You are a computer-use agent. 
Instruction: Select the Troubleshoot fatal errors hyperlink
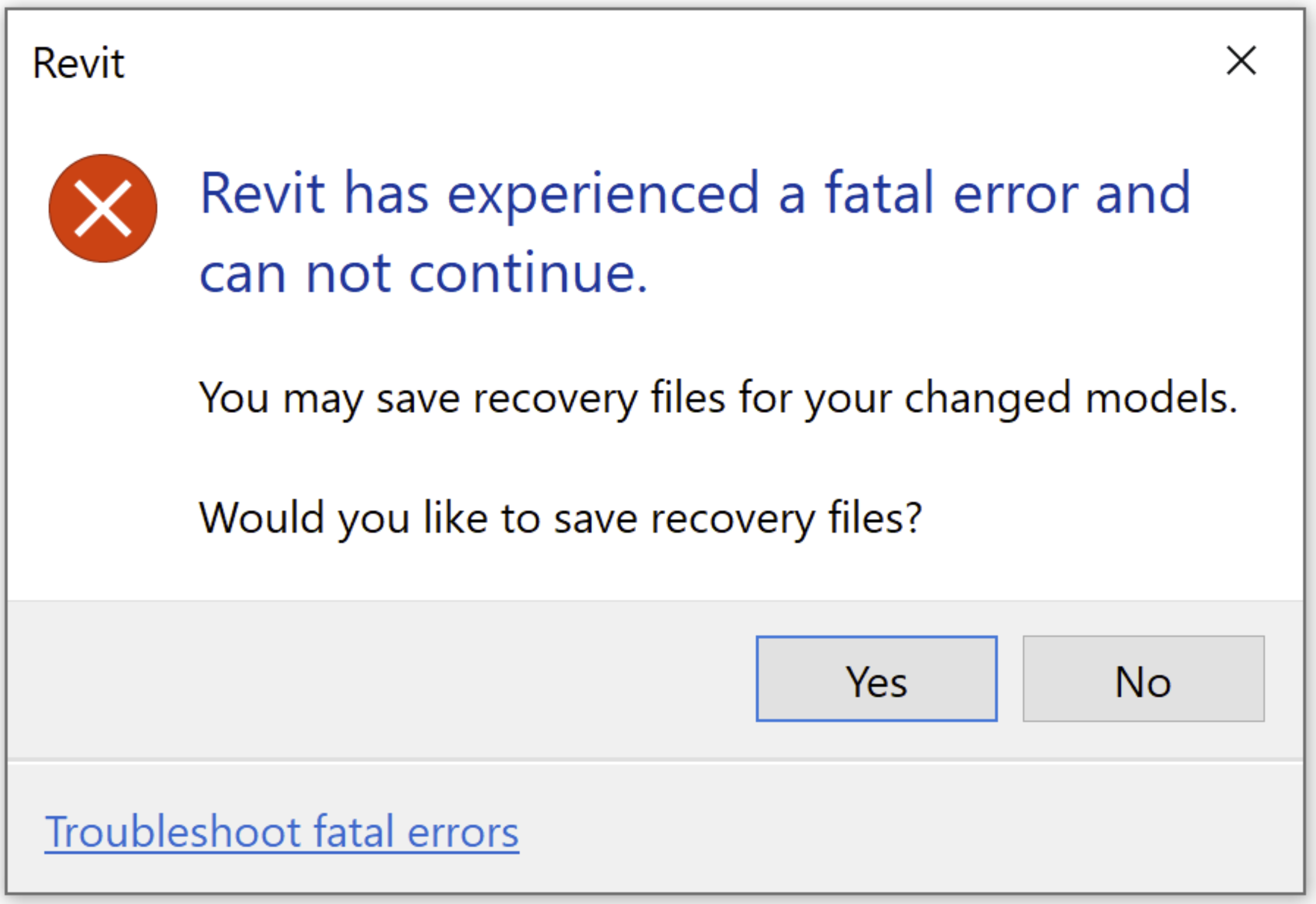(282, 831)
